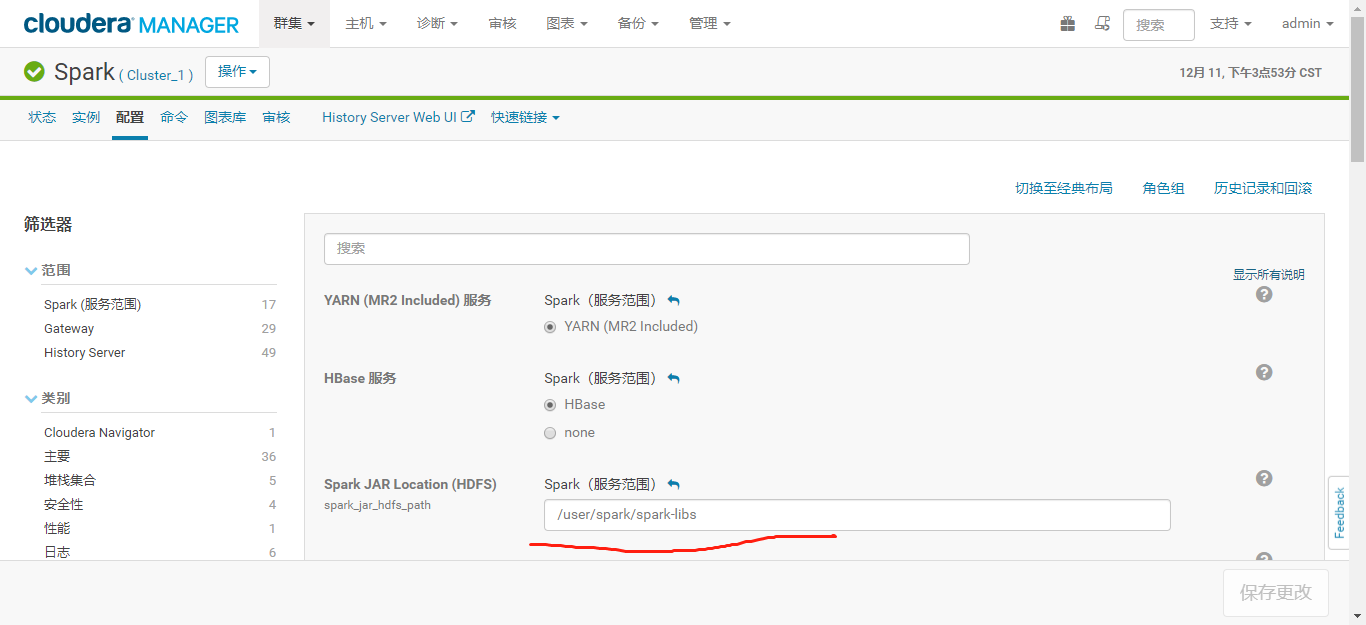Open the 审核 item in top navigation
Image resolution: width=1366 pixels, height=625 pixels.
point(503,23)
